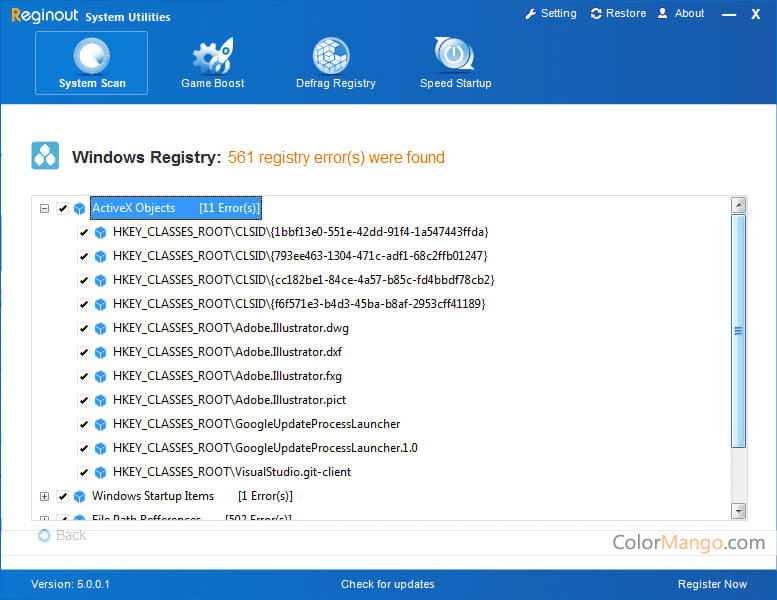Open the System Scan tab
The image size is (777, 600).
(x=92, y=63)
